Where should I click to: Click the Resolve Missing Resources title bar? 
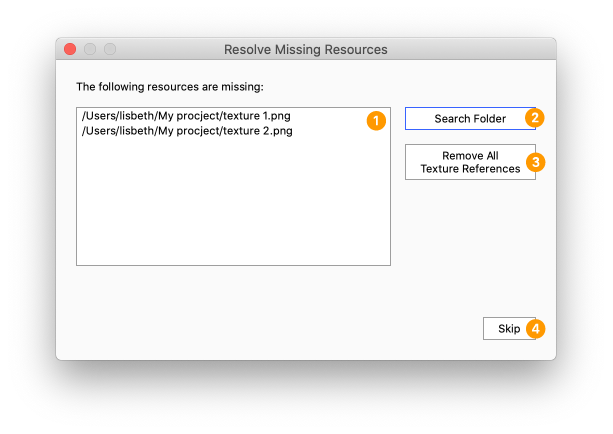(x=306, y=49)
